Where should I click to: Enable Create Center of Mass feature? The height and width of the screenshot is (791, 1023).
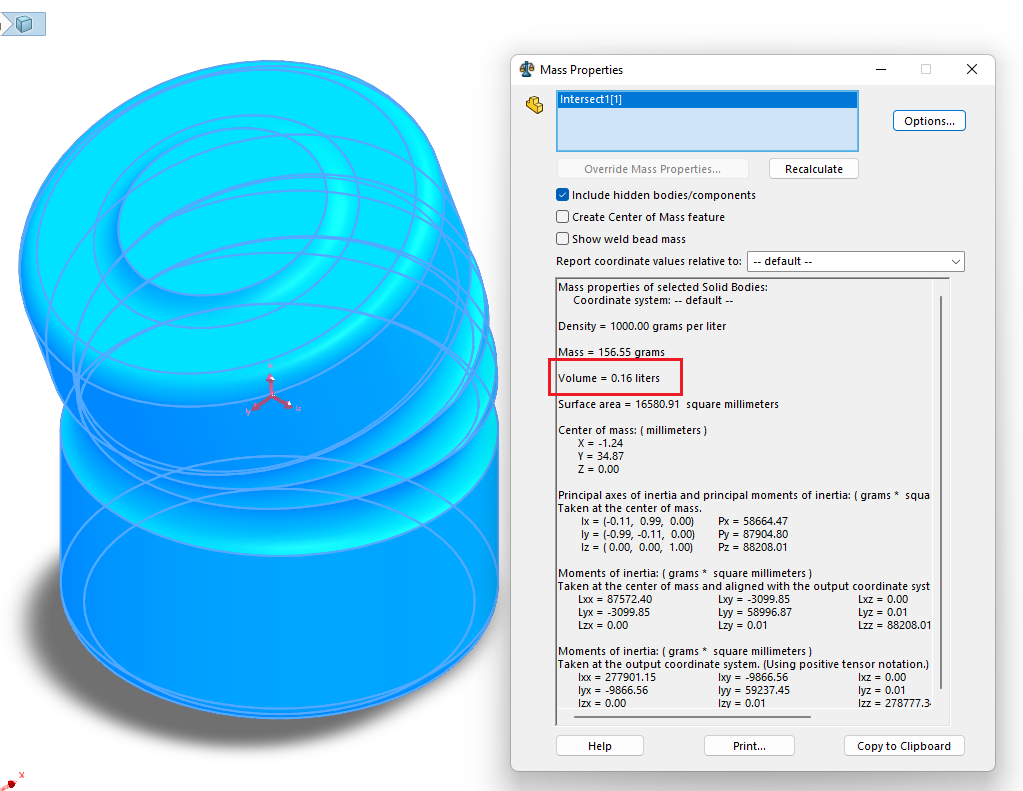pyautogui.click(x=562, y=217)
